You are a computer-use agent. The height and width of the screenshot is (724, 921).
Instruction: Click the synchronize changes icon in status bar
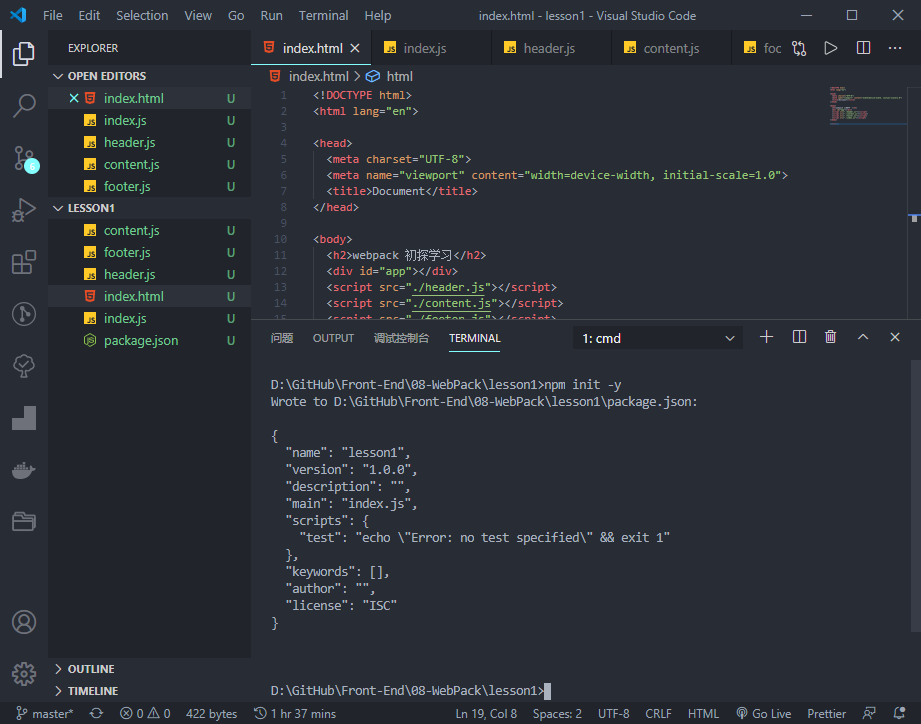click(96, 713)
